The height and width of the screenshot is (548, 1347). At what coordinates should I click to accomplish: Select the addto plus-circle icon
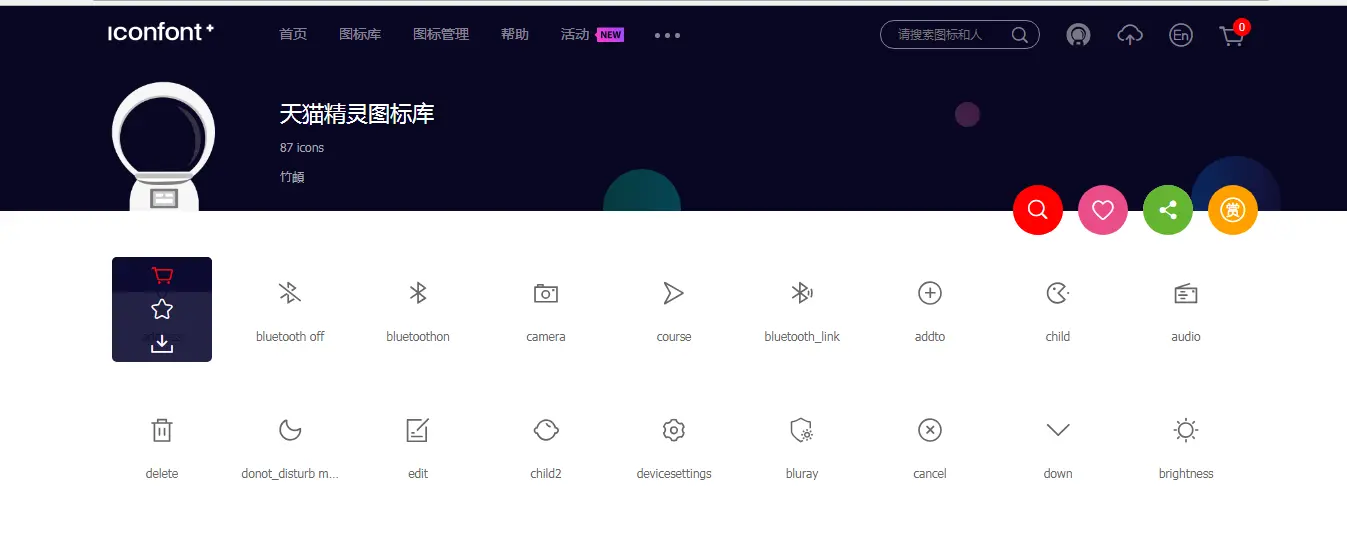tap(930, 293)
